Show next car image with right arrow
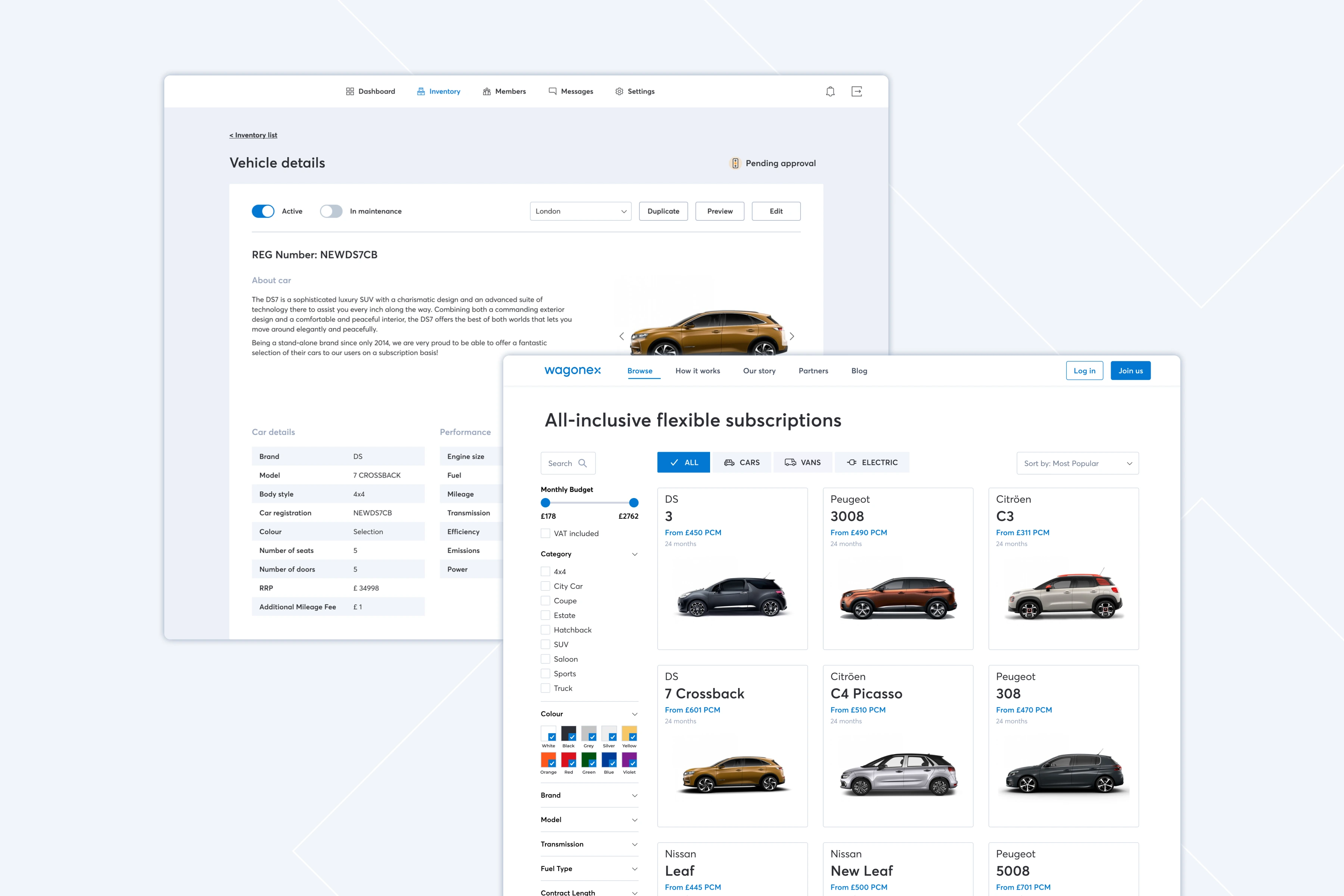The height and width of the screenshot is (896, 1344). [x=792, y=337]
